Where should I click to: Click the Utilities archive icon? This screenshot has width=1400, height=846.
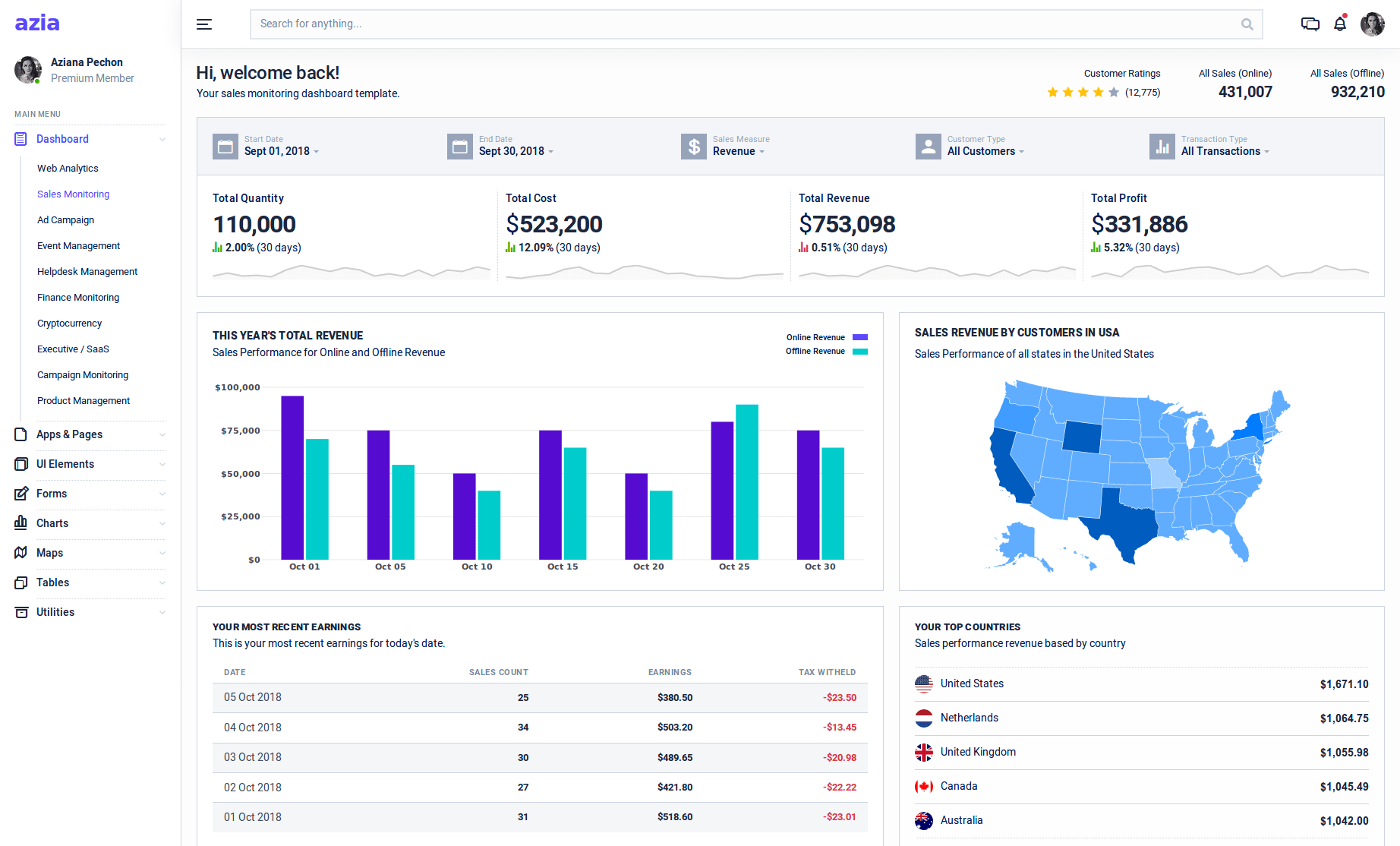pos(21,612)
